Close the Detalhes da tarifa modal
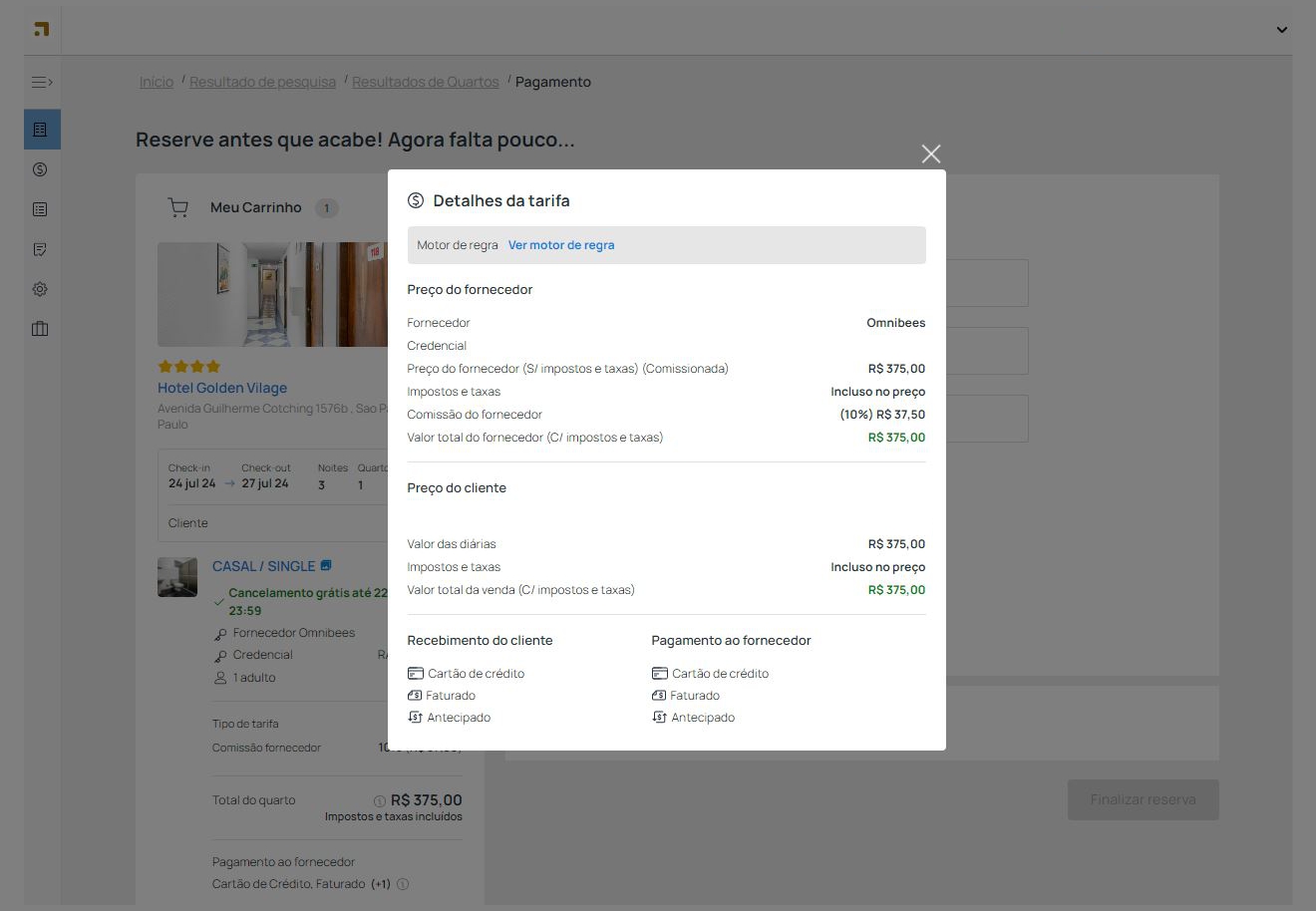Image resolution: width=1316 pixels, height=911 pixels. (x=930, y=153)
